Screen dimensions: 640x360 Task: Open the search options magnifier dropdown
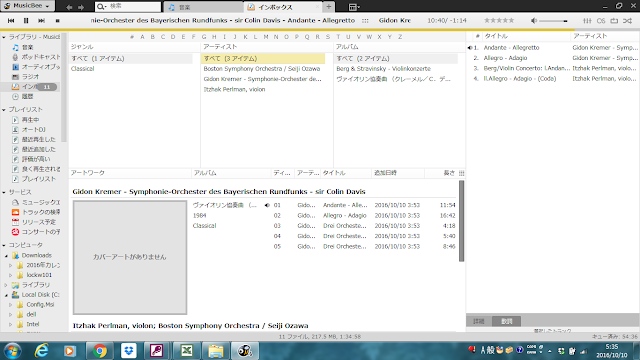[102, 7]
